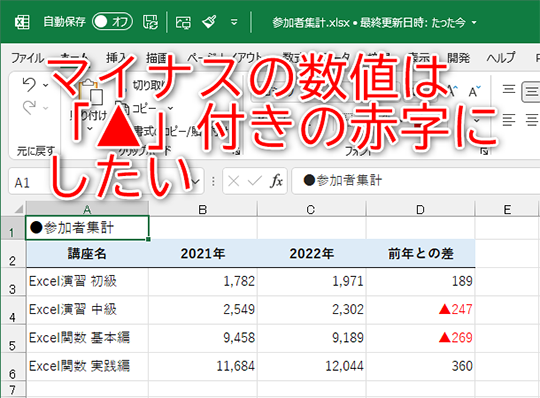Select column D header
Viewport: 540px width, 398px height.
[x=420, y=209]
